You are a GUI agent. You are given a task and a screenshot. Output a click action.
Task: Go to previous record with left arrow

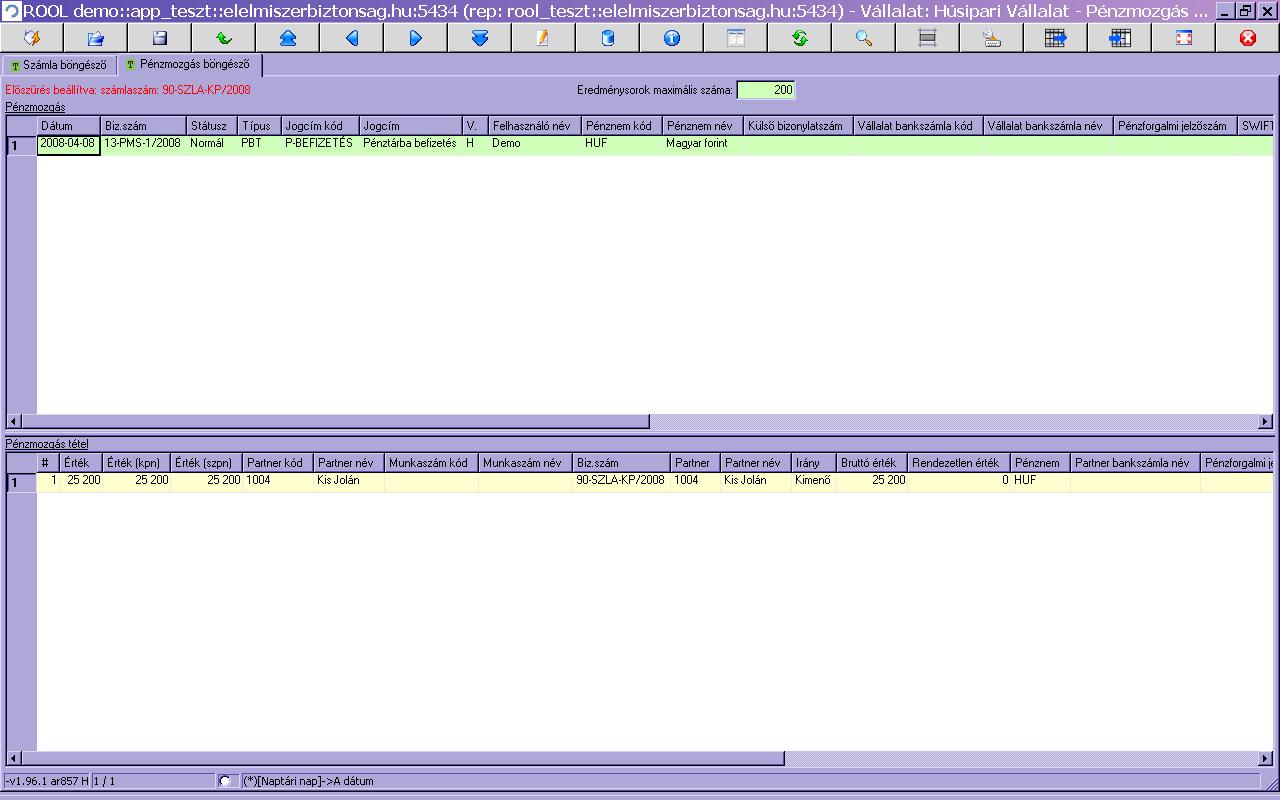click(351, 38)
